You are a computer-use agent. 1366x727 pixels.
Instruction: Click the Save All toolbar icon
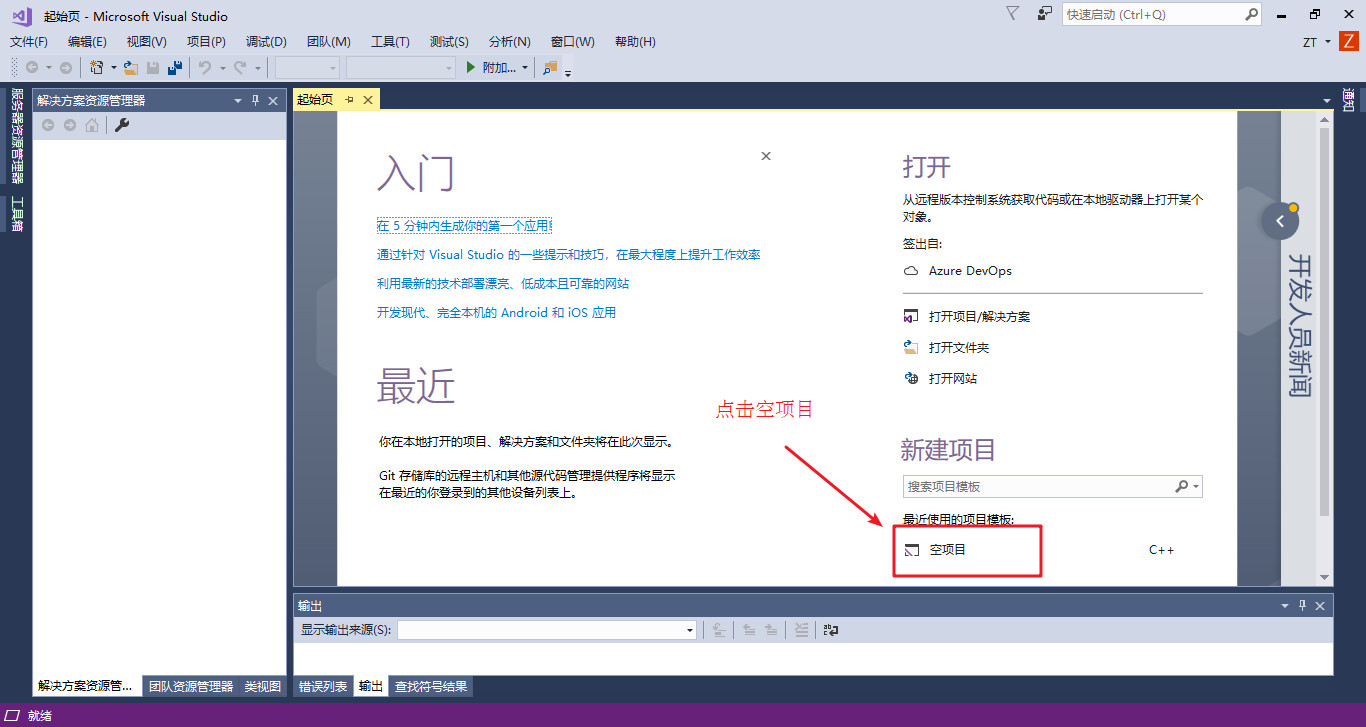tap(175, 68)
